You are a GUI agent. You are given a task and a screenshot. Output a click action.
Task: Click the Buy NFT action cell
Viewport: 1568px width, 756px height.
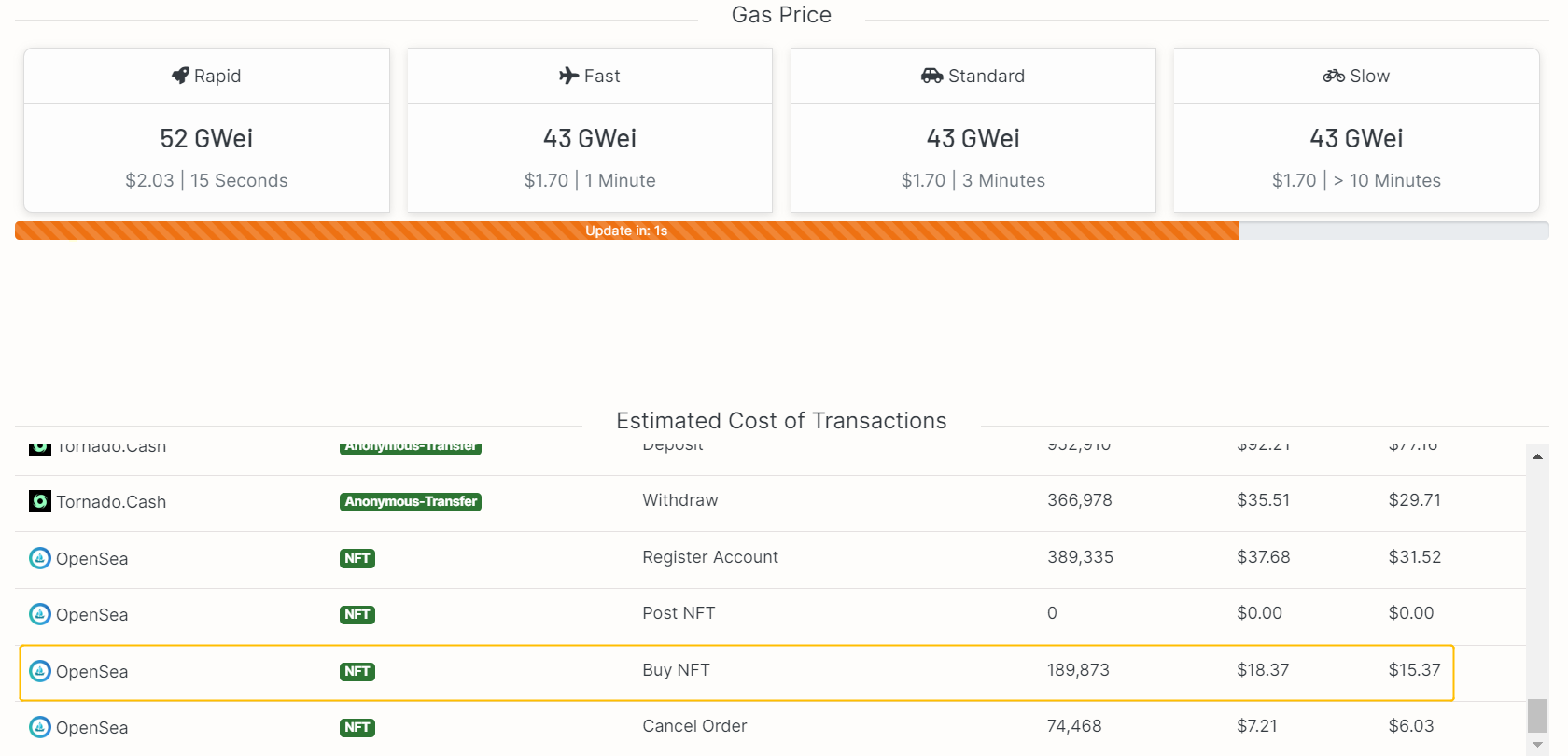click(676, 670)
